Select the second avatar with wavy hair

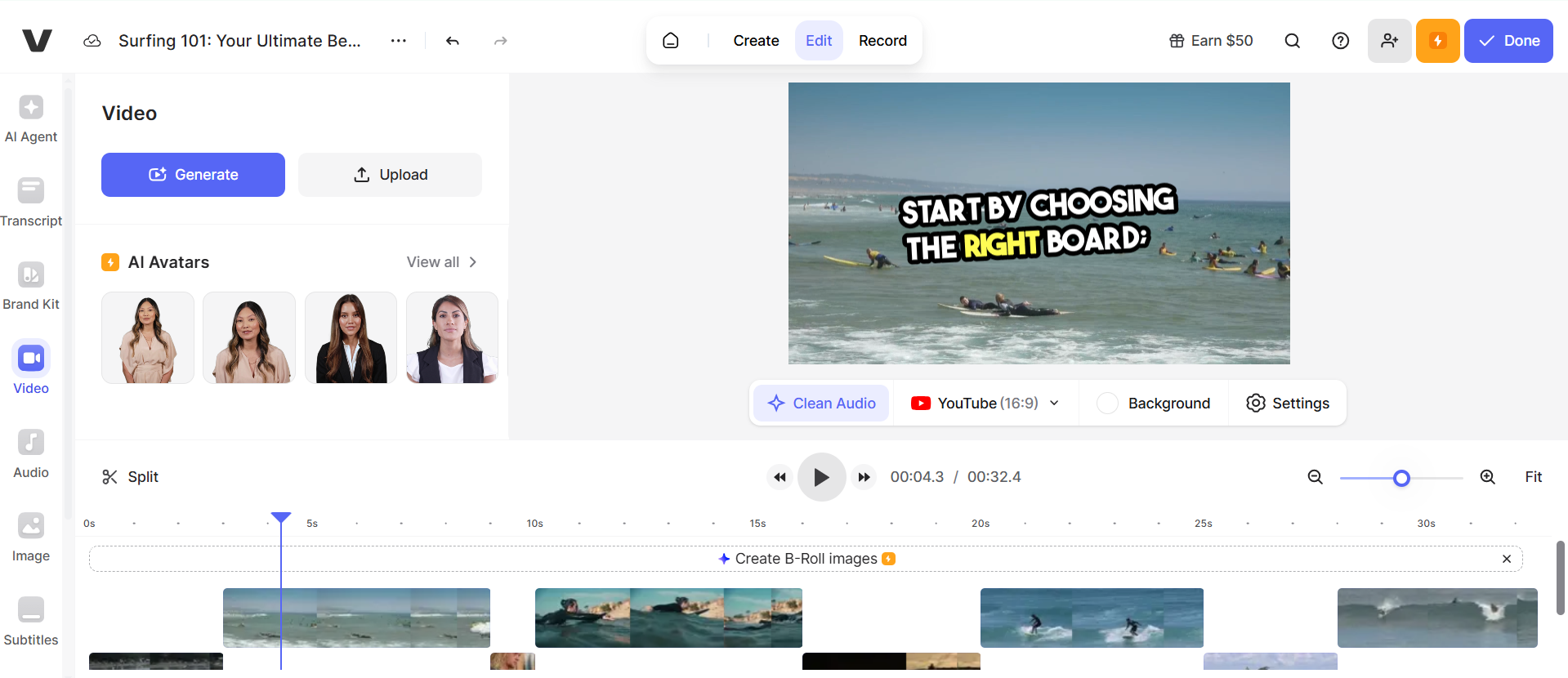[x=249, y=337]
